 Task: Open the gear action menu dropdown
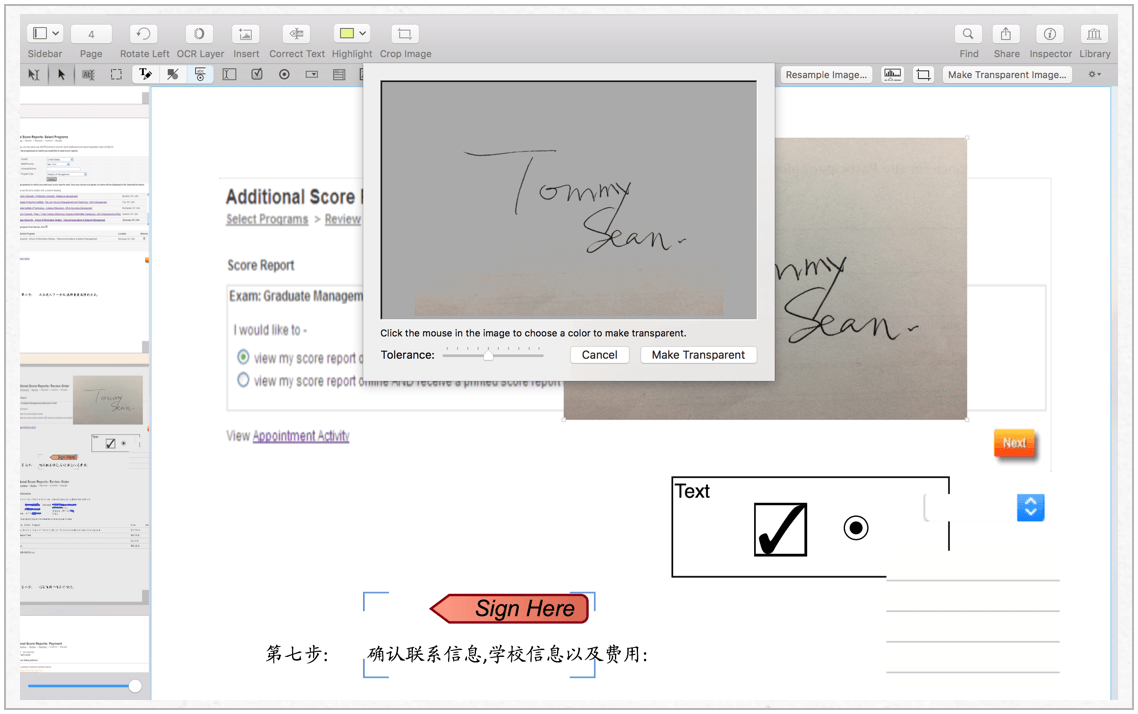click(x=1095, y=75)
